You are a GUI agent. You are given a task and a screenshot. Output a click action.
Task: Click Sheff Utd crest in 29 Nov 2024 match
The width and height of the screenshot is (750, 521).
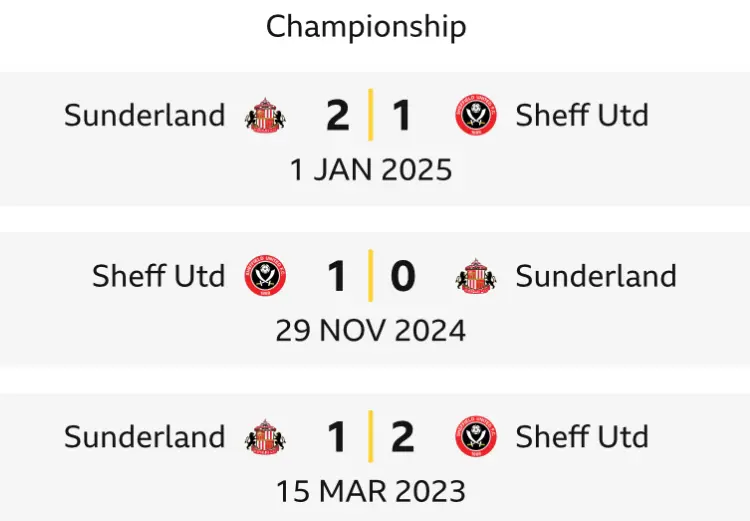coord(265,276)
